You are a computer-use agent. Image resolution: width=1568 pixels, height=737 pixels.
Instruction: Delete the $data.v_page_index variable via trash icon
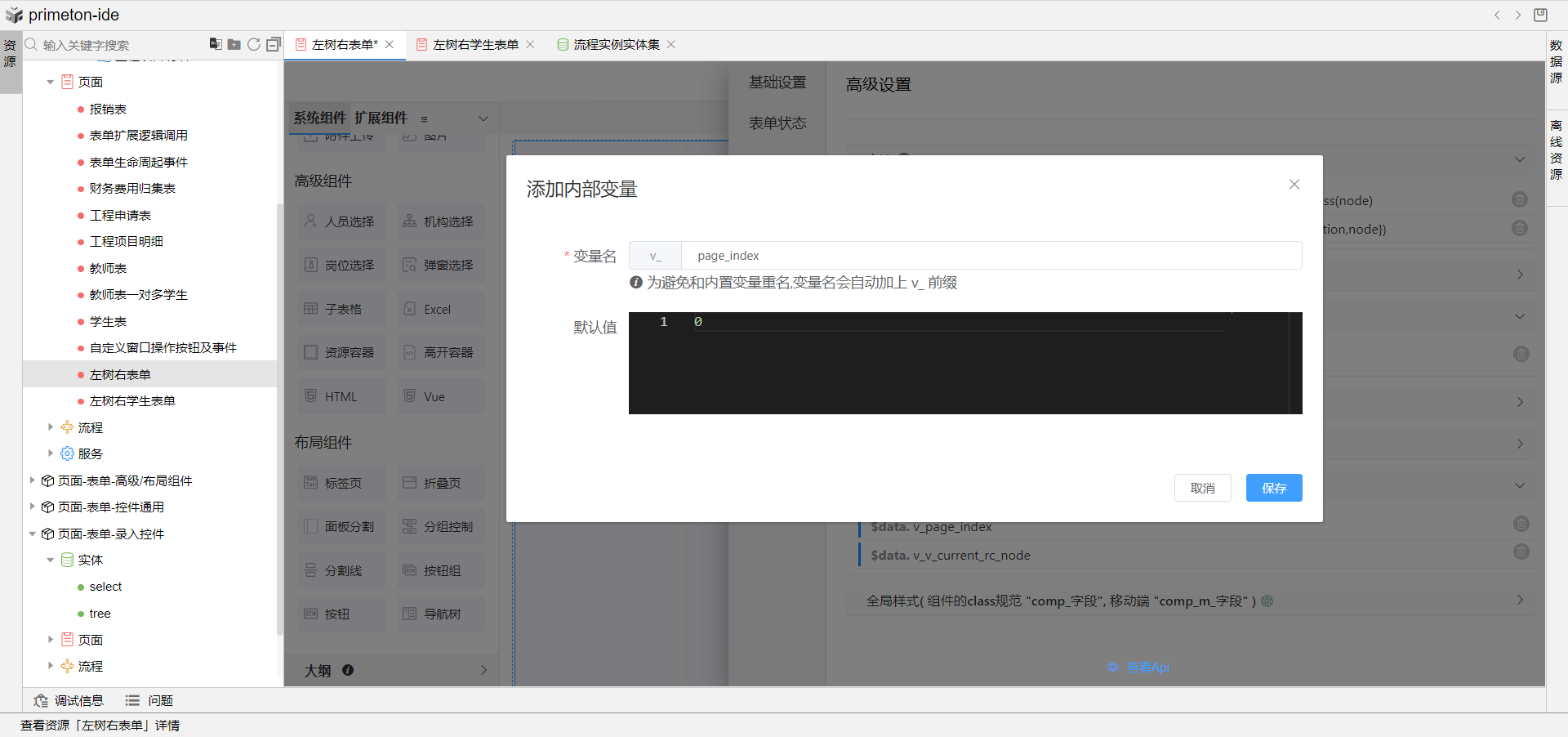[1521, 524]
